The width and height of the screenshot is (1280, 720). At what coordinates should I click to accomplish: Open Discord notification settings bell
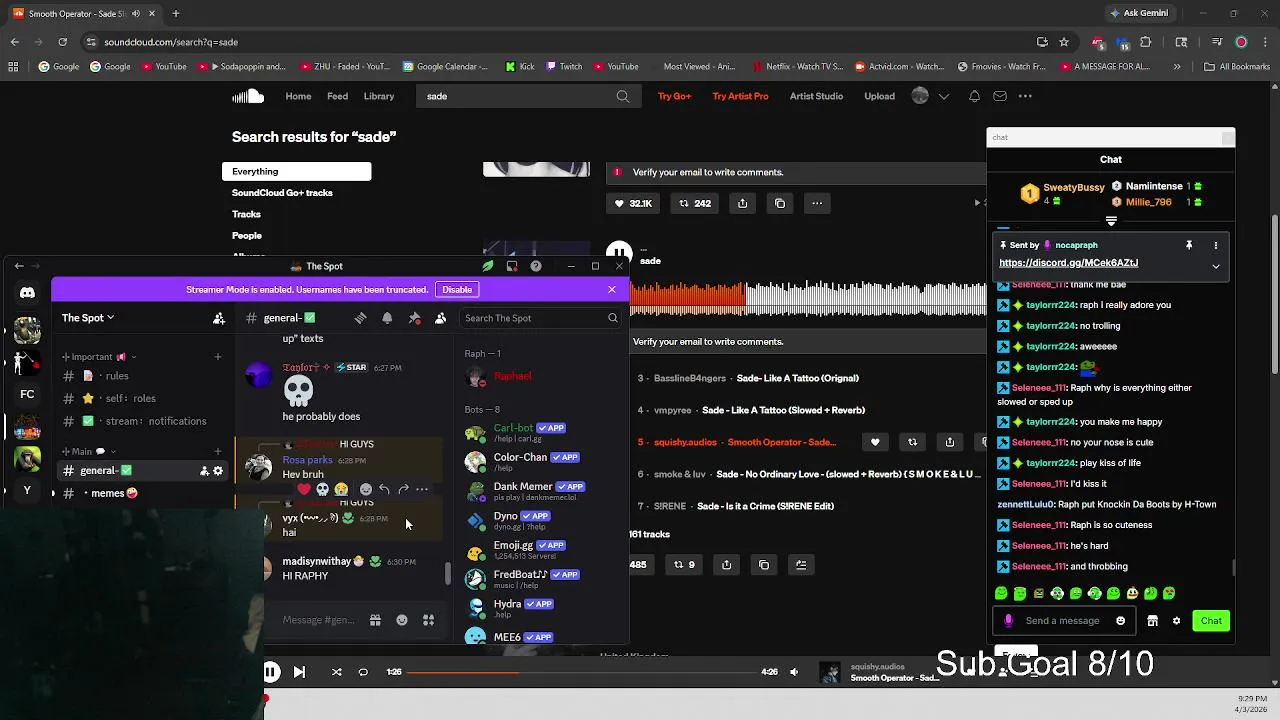coord(387,318)
